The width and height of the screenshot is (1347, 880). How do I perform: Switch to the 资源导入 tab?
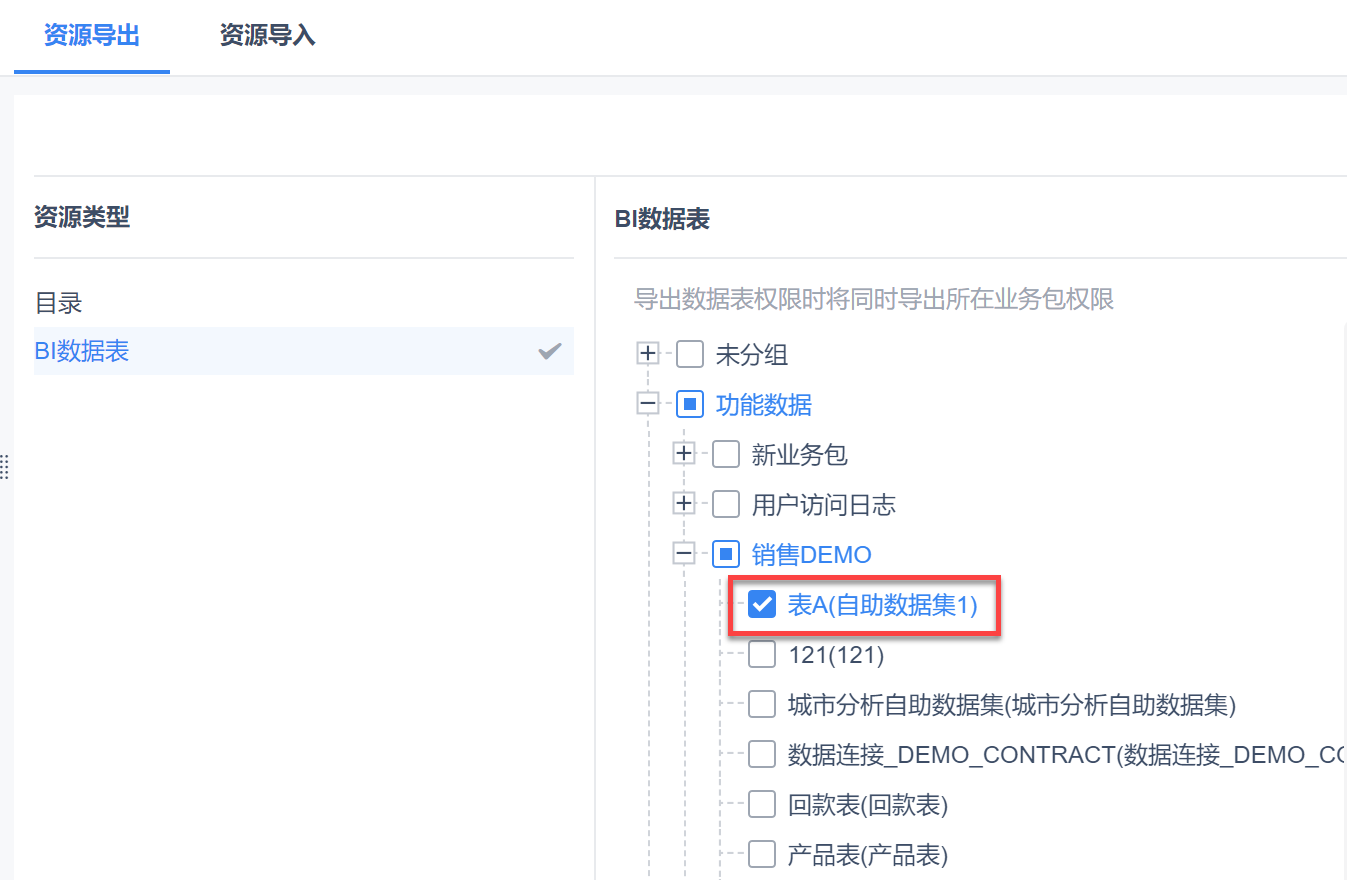[x=268, y=36]
